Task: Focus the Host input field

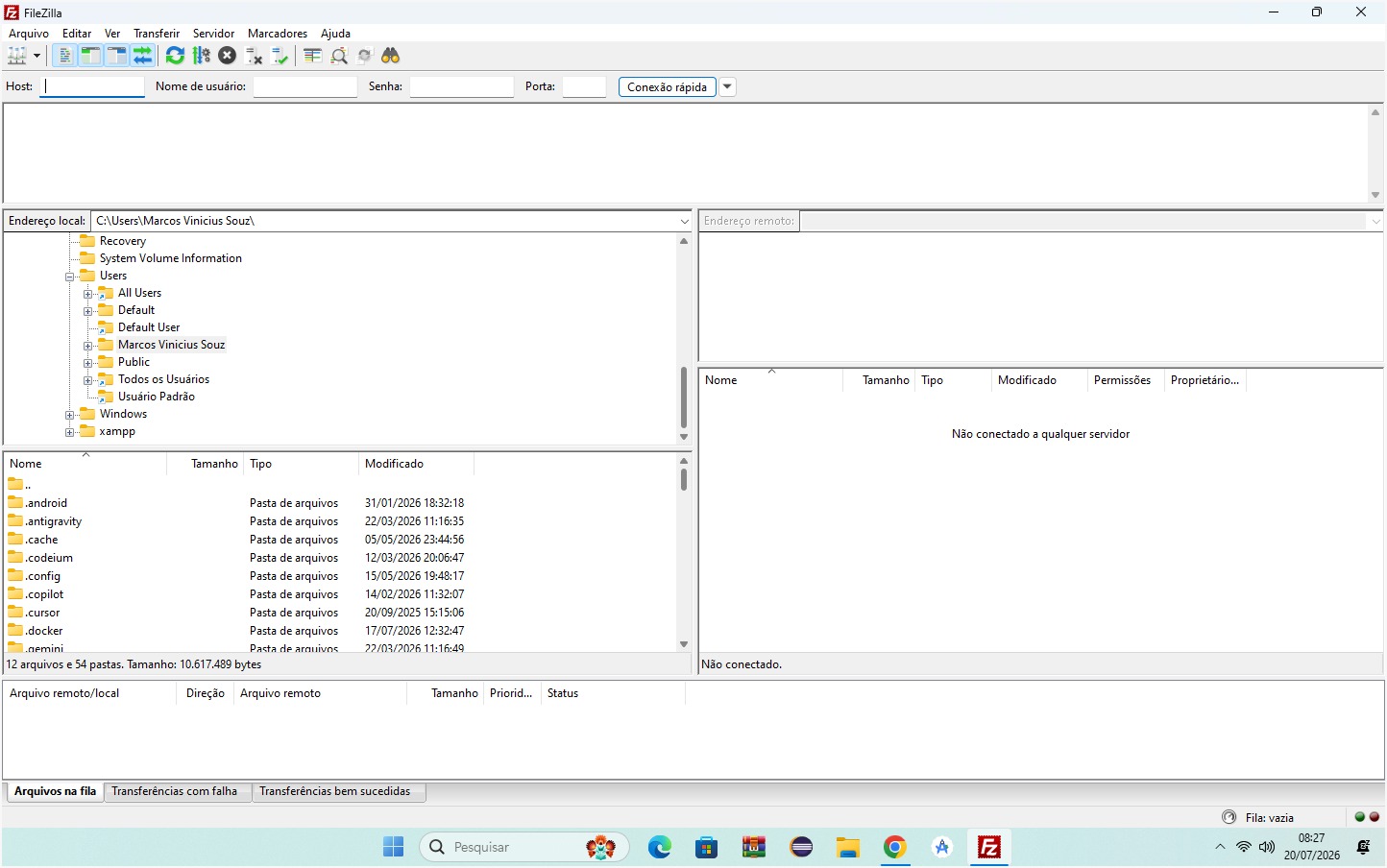Action: tap(93, 86)
